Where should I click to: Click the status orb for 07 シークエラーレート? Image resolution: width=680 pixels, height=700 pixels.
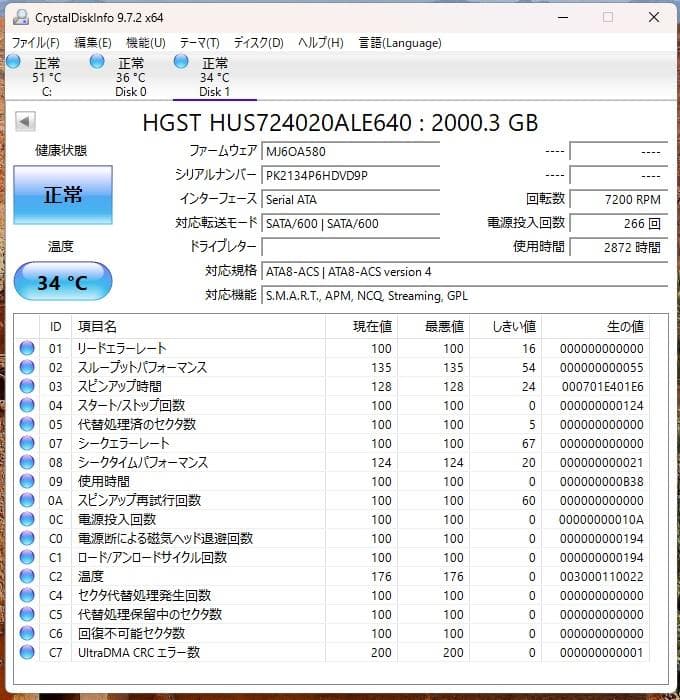27,443
